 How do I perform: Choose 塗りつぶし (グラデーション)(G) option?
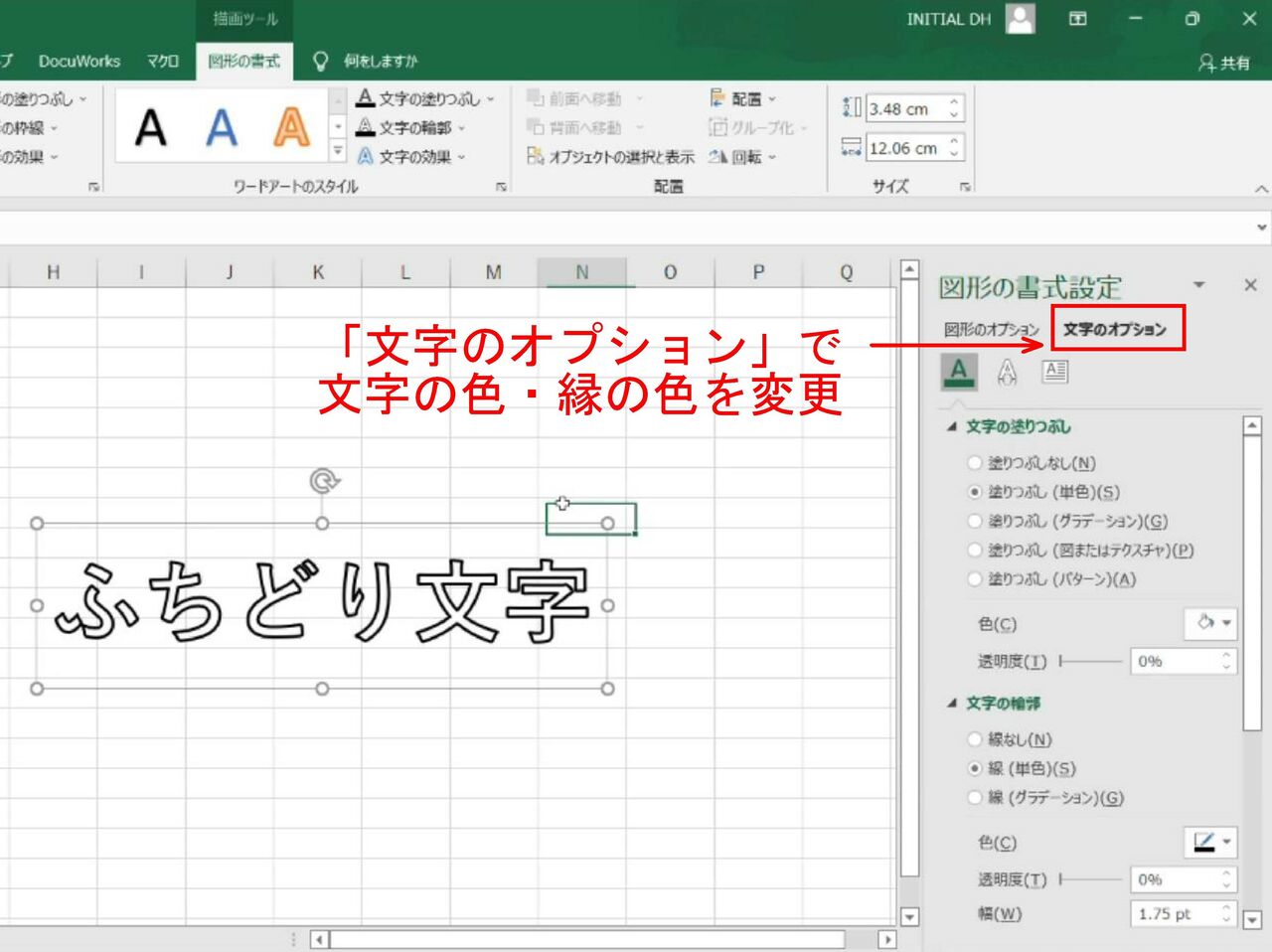pyautogui.click(x=973, y=521)
